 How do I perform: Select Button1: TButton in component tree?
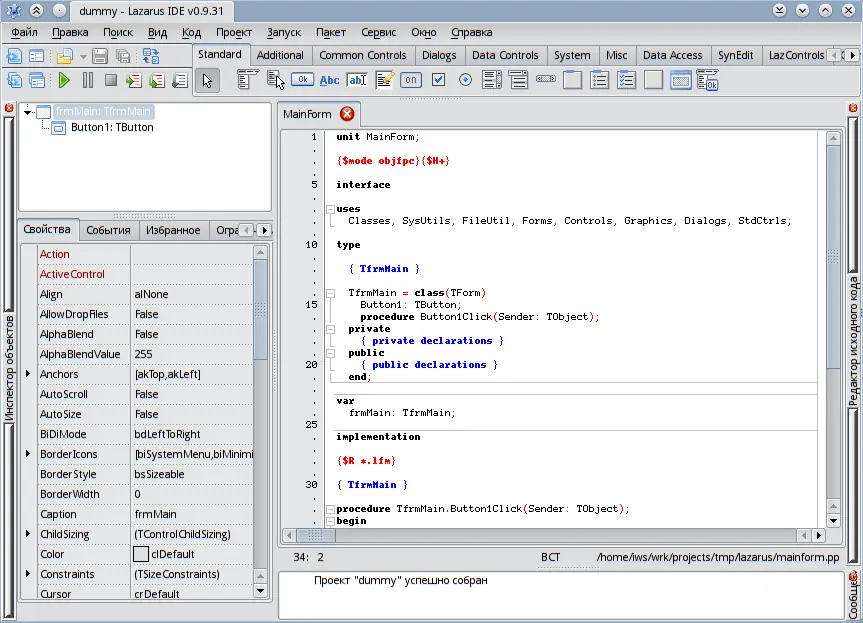click(112, 128)
